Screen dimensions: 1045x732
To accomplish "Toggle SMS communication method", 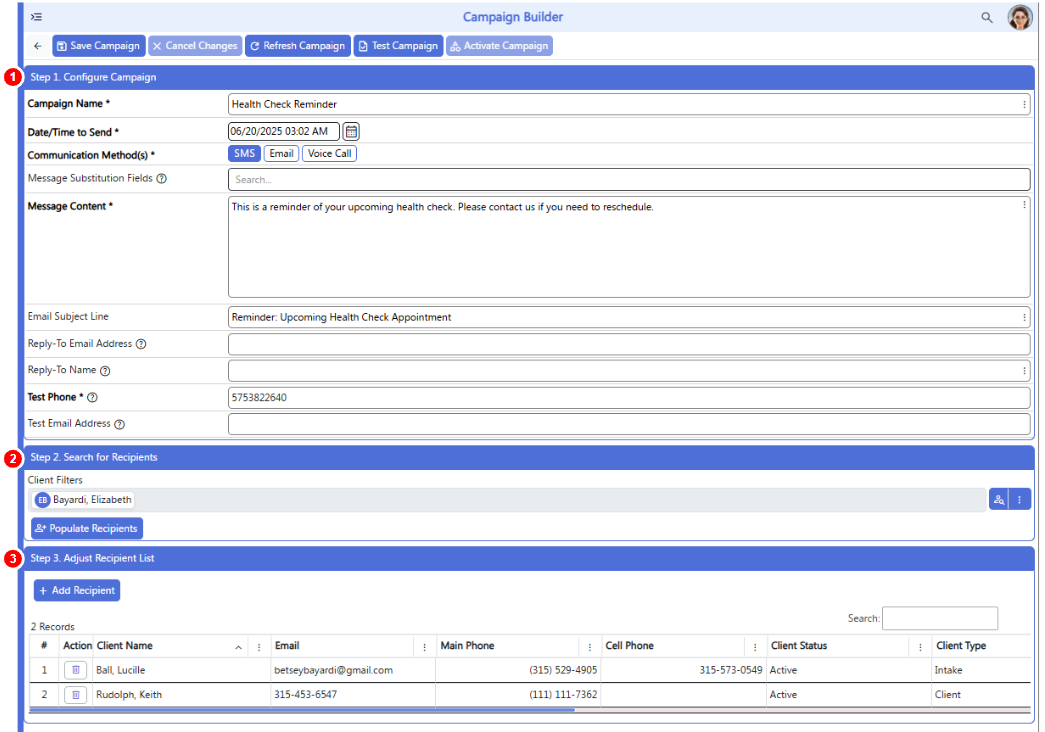I will tap(244, 153).
